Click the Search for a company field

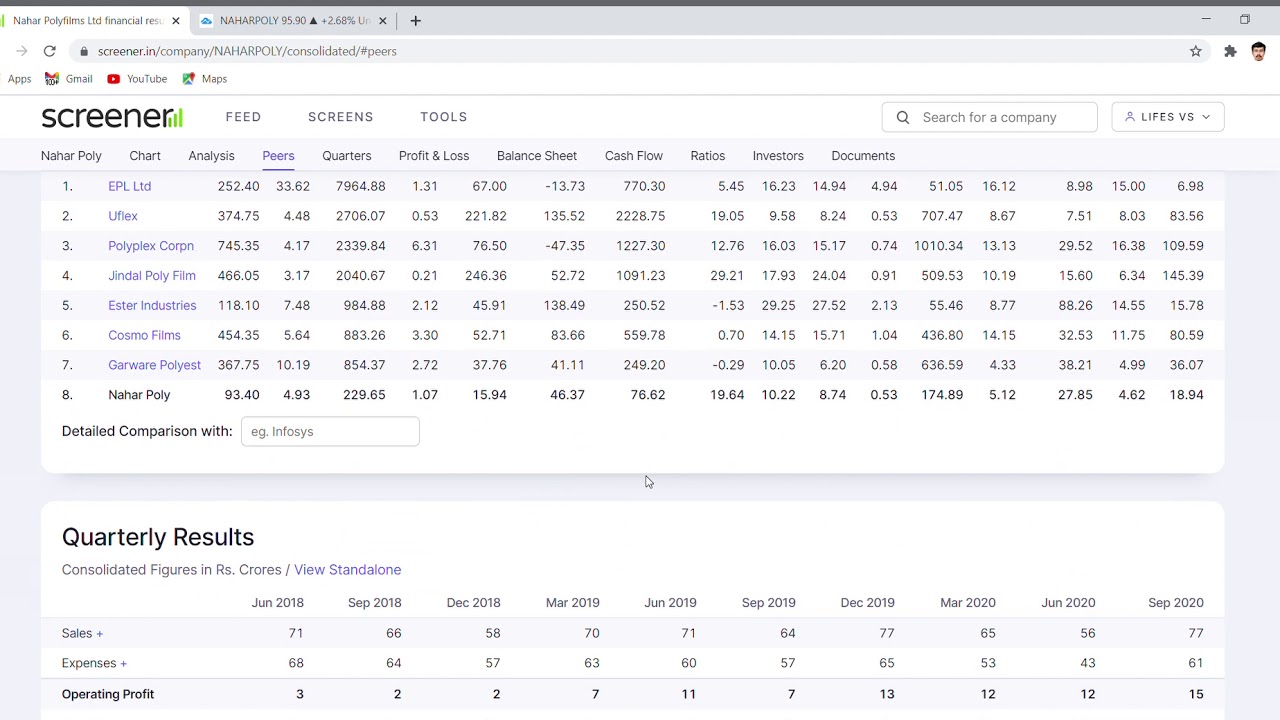coord(989,117)
